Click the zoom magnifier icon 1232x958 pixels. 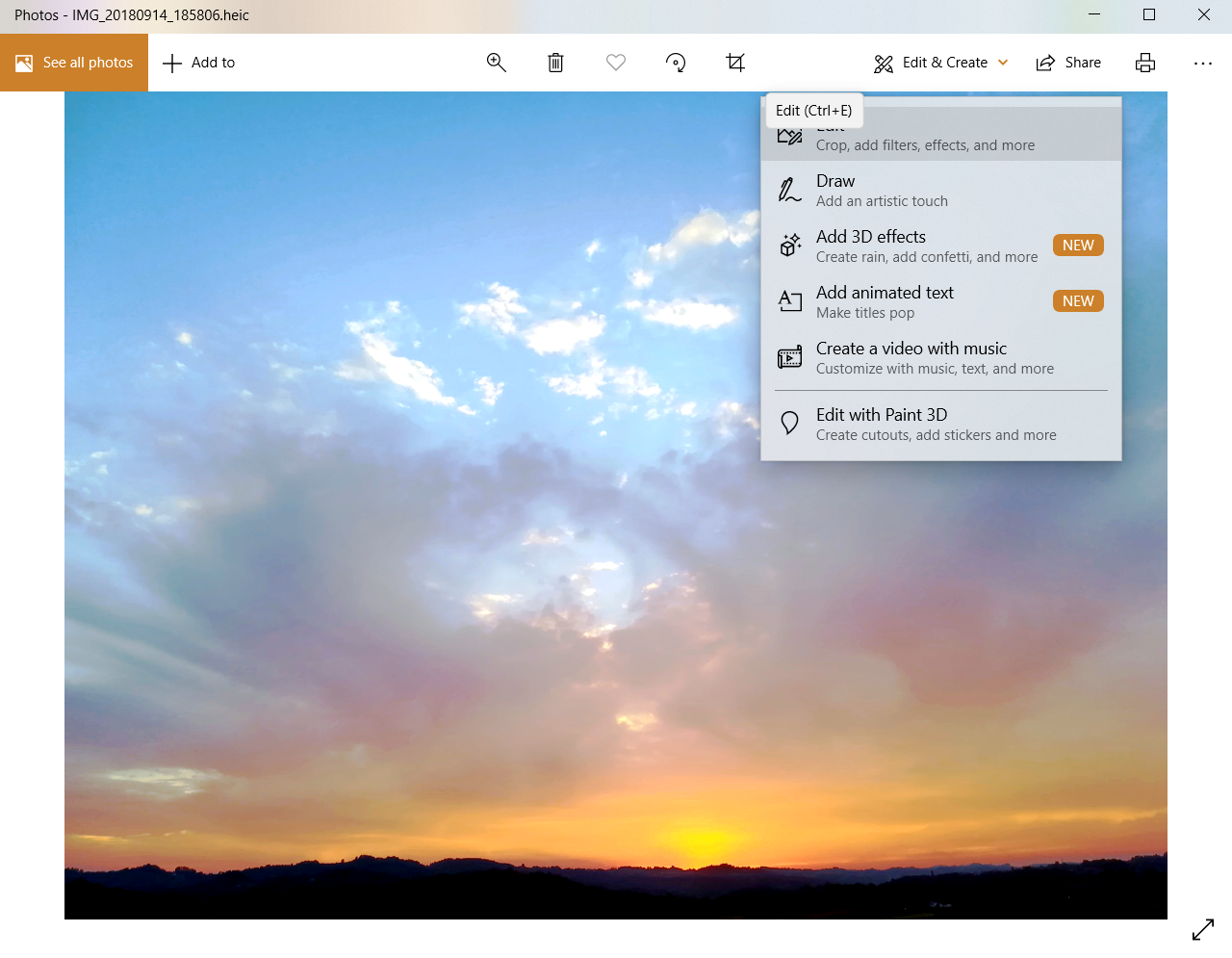497,63
